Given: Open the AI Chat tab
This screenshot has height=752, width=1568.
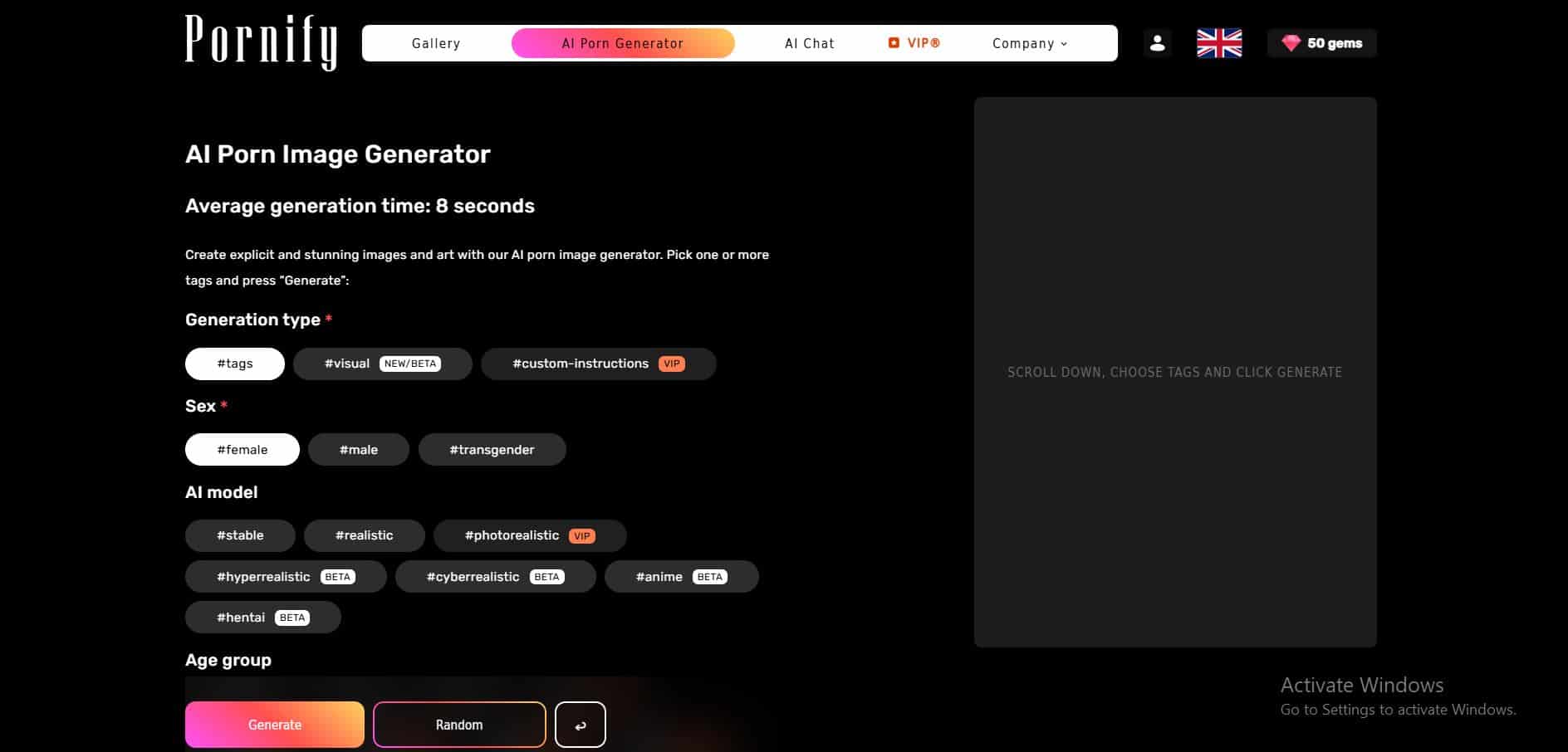Looking at the screenshot, I should pyautogui.click(x=810, y=43).
